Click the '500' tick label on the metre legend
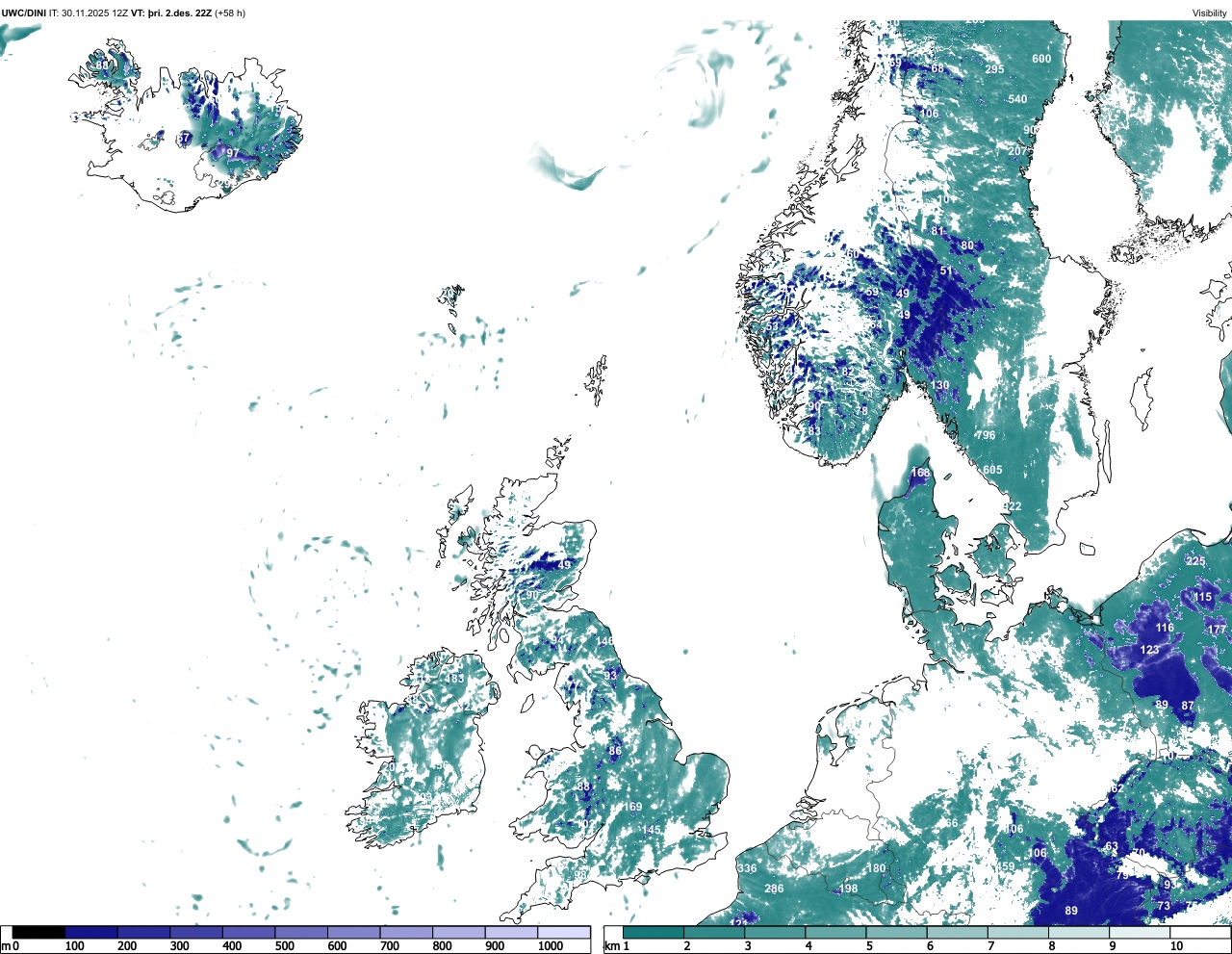The image size is (1232, 954). pos(284,947)
